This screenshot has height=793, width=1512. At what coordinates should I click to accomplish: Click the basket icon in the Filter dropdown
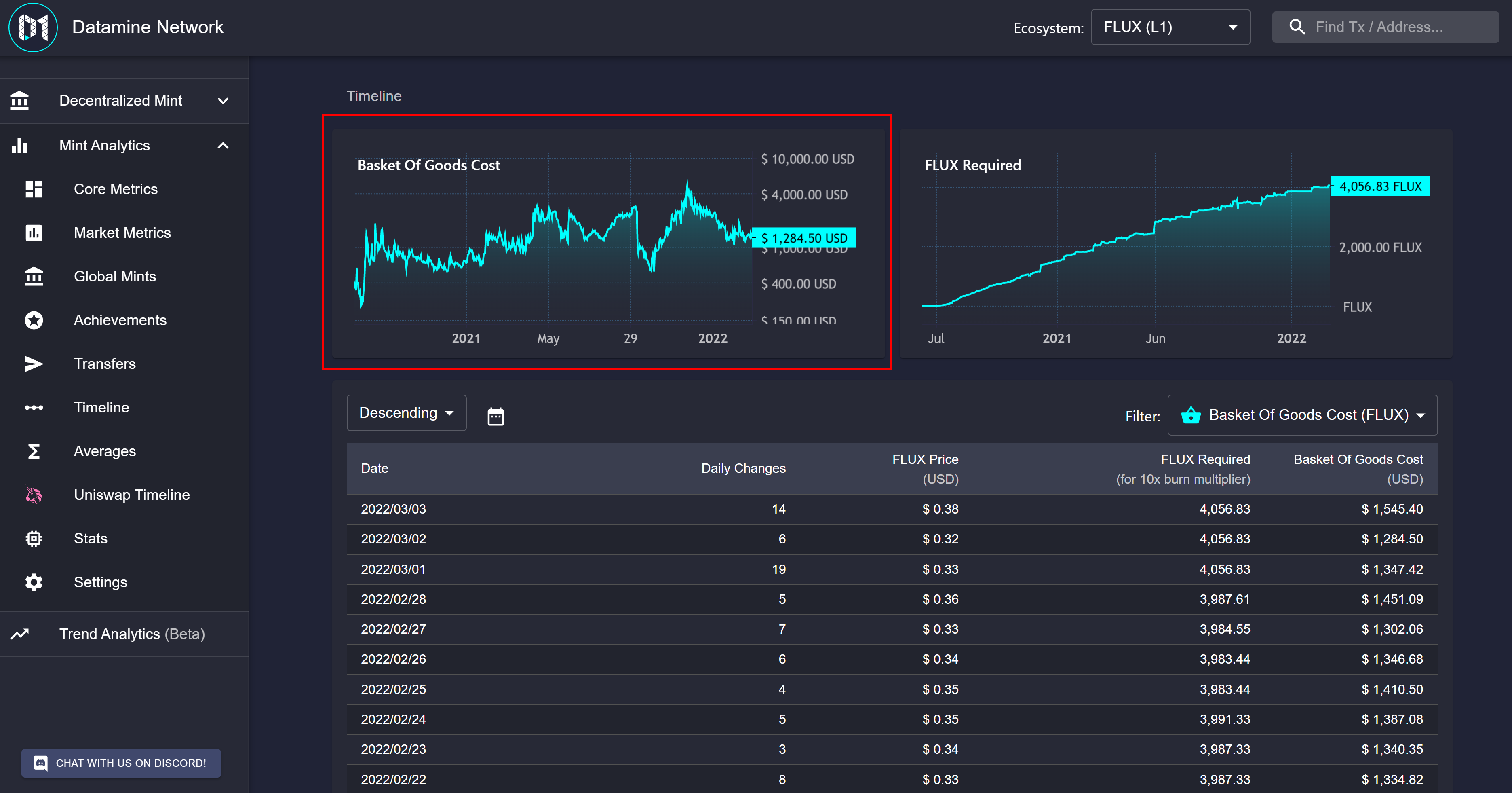coord(1191,415)
